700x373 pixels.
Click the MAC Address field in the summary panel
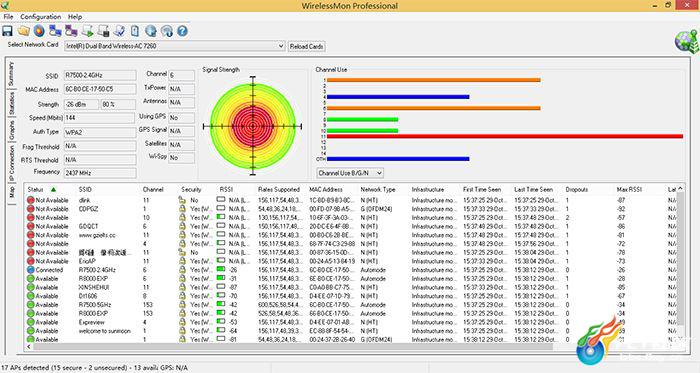click(x=100, y=89)
